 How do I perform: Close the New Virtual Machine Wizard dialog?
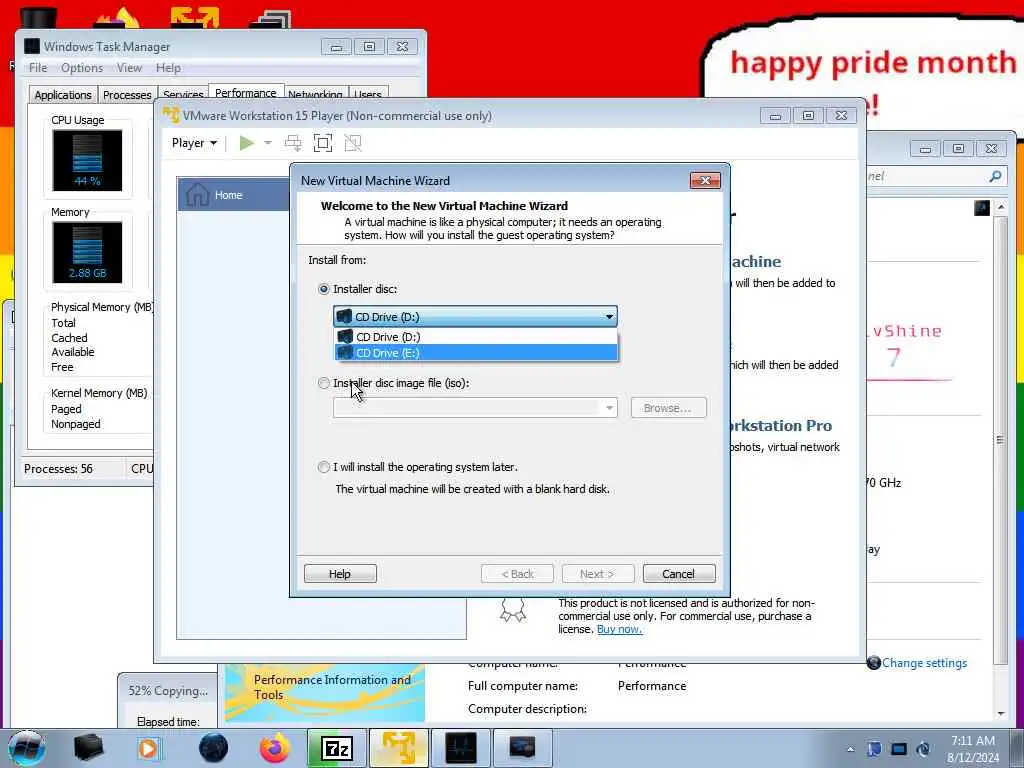tap(705, 180)
